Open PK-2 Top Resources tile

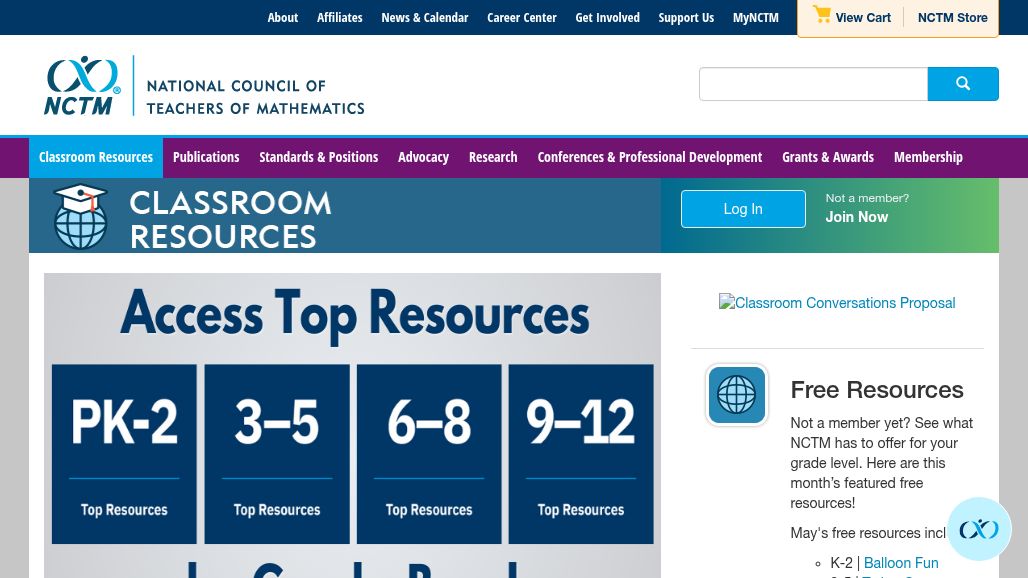[124, 454]
